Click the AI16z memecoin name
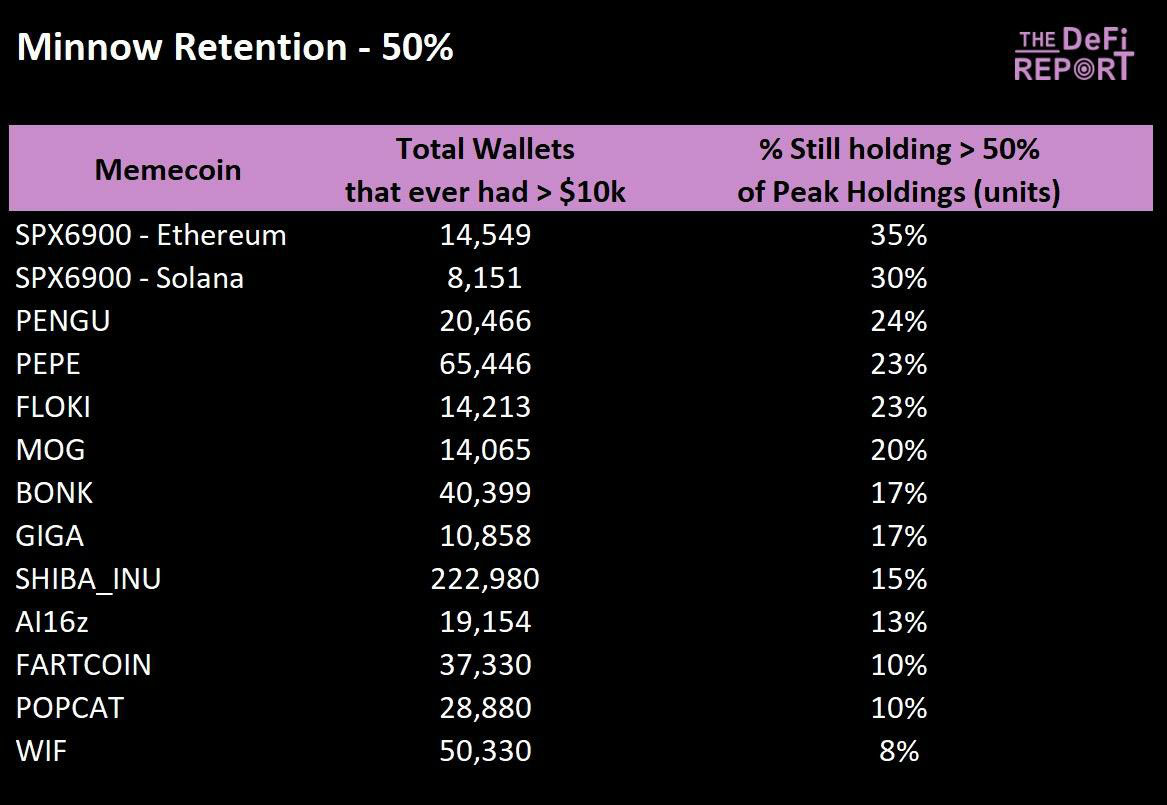 click(x=52, y=622)
